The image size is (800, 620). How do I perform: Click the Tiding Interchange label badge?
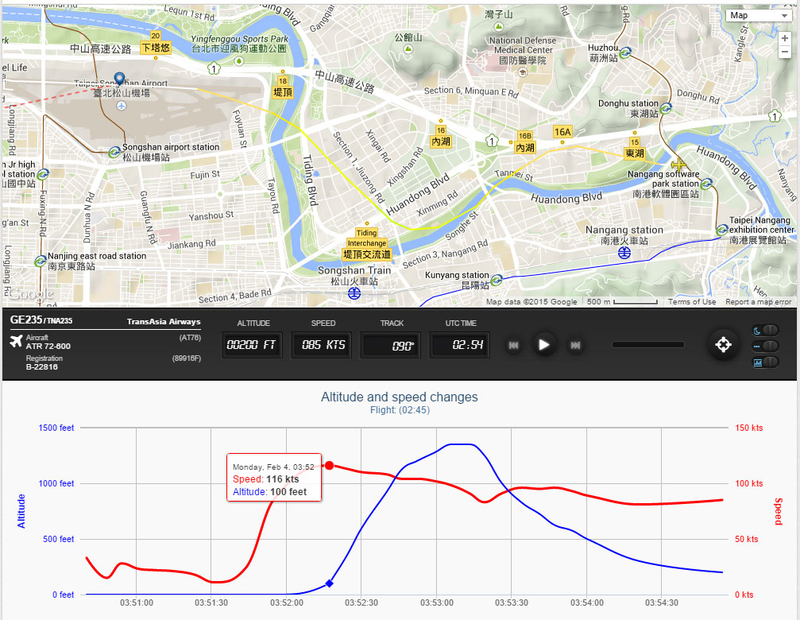(x=367, y=244)
